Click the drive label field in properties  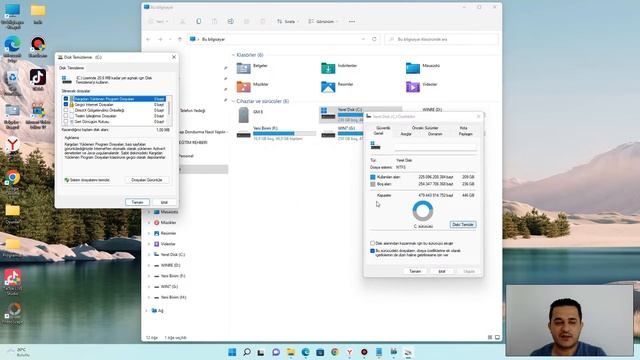point(436,147)
